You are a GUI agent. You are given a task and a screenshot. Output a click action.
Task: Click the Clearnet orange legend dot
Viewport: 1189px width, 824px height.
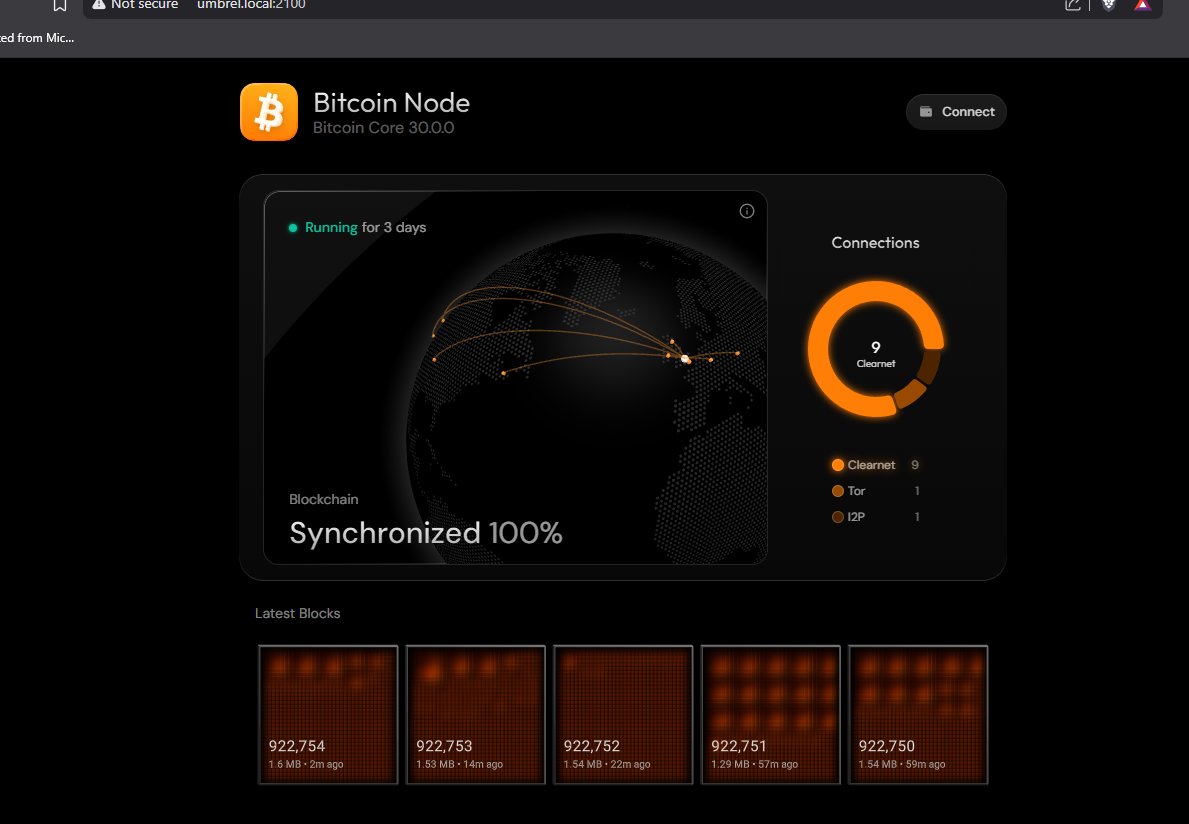838,465
